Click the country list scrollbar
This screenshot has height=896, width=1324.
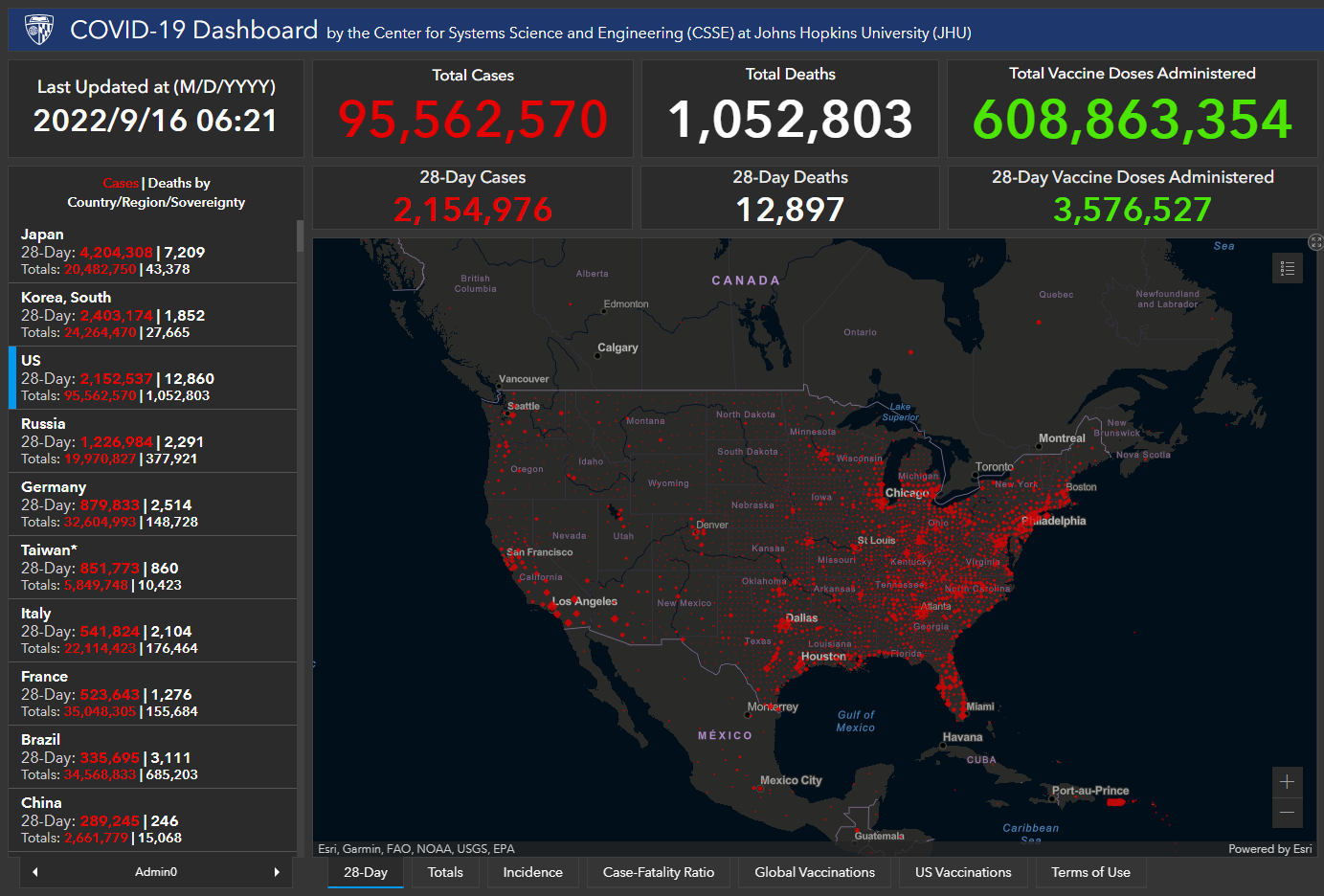coord(301,236)
